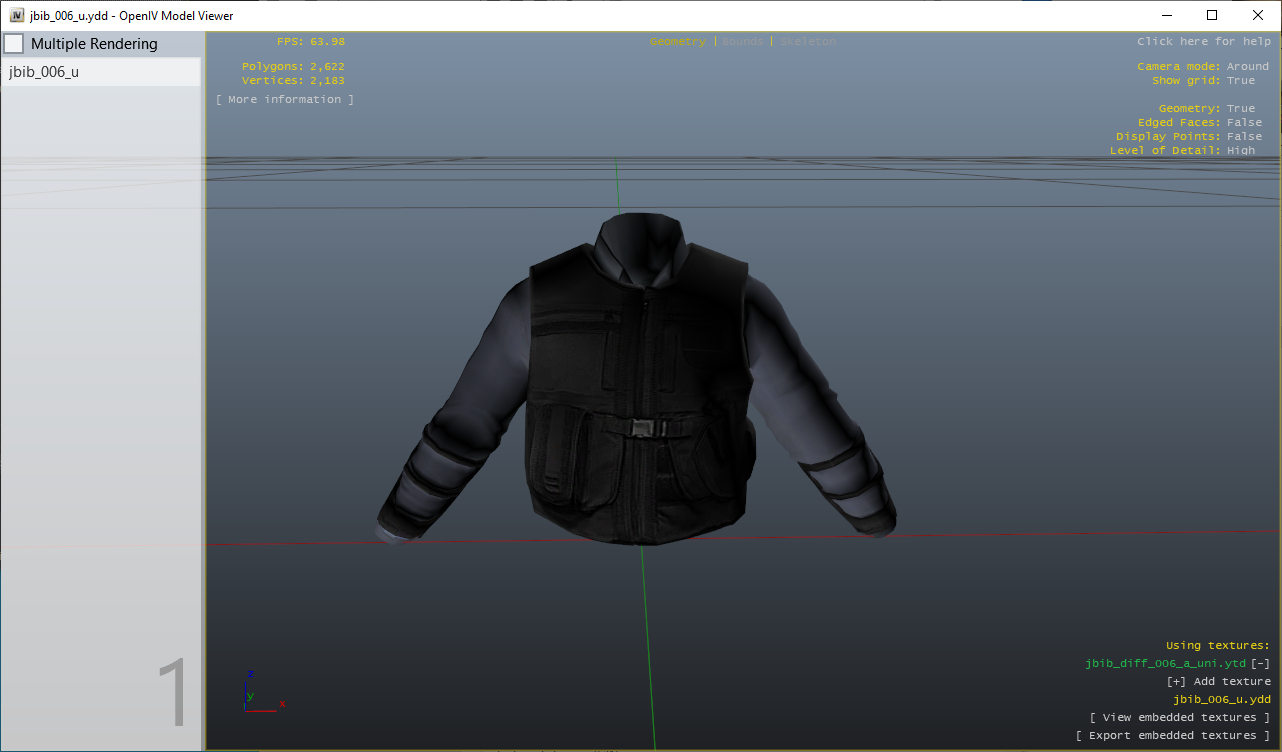Enable Display Points option

coord(1244,135)
